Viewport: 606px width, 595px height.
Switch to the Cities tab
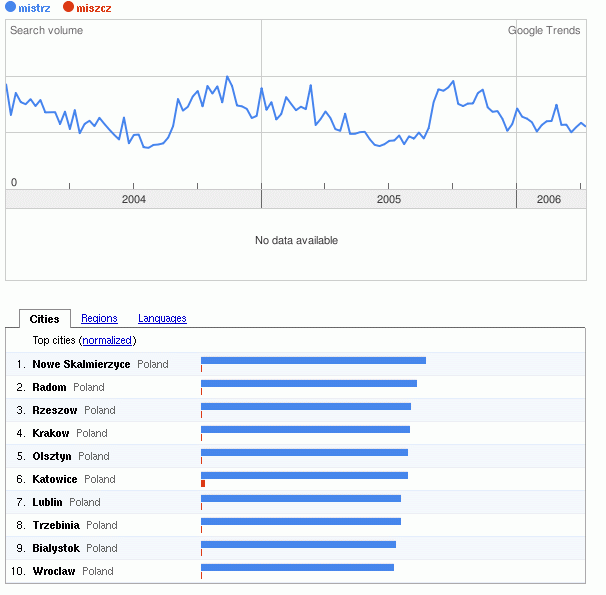[45, 319]
